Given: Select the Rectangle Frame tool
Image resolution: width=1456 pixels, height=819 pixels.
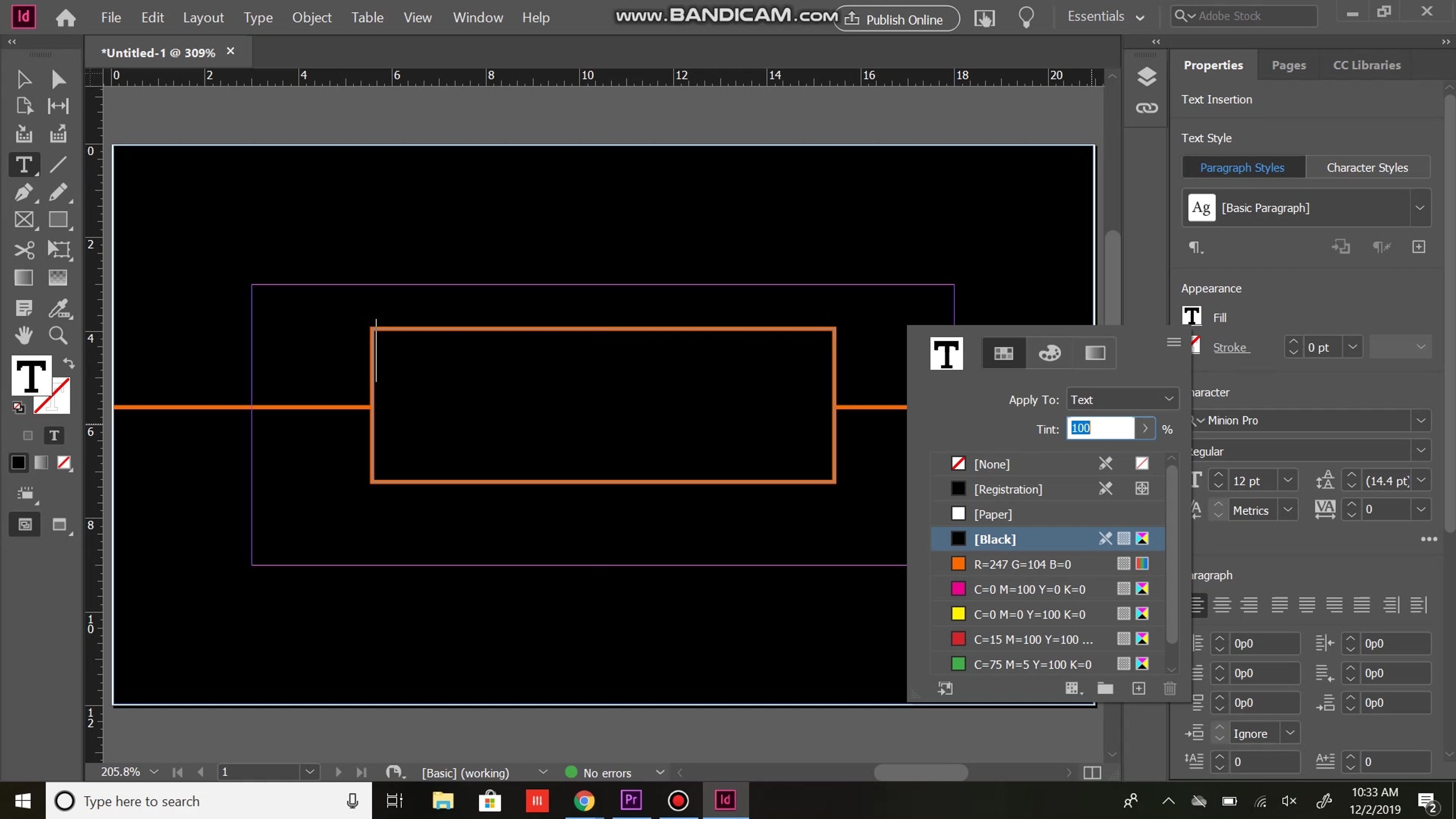Looking at the screenshot, I should click(24, 220).
